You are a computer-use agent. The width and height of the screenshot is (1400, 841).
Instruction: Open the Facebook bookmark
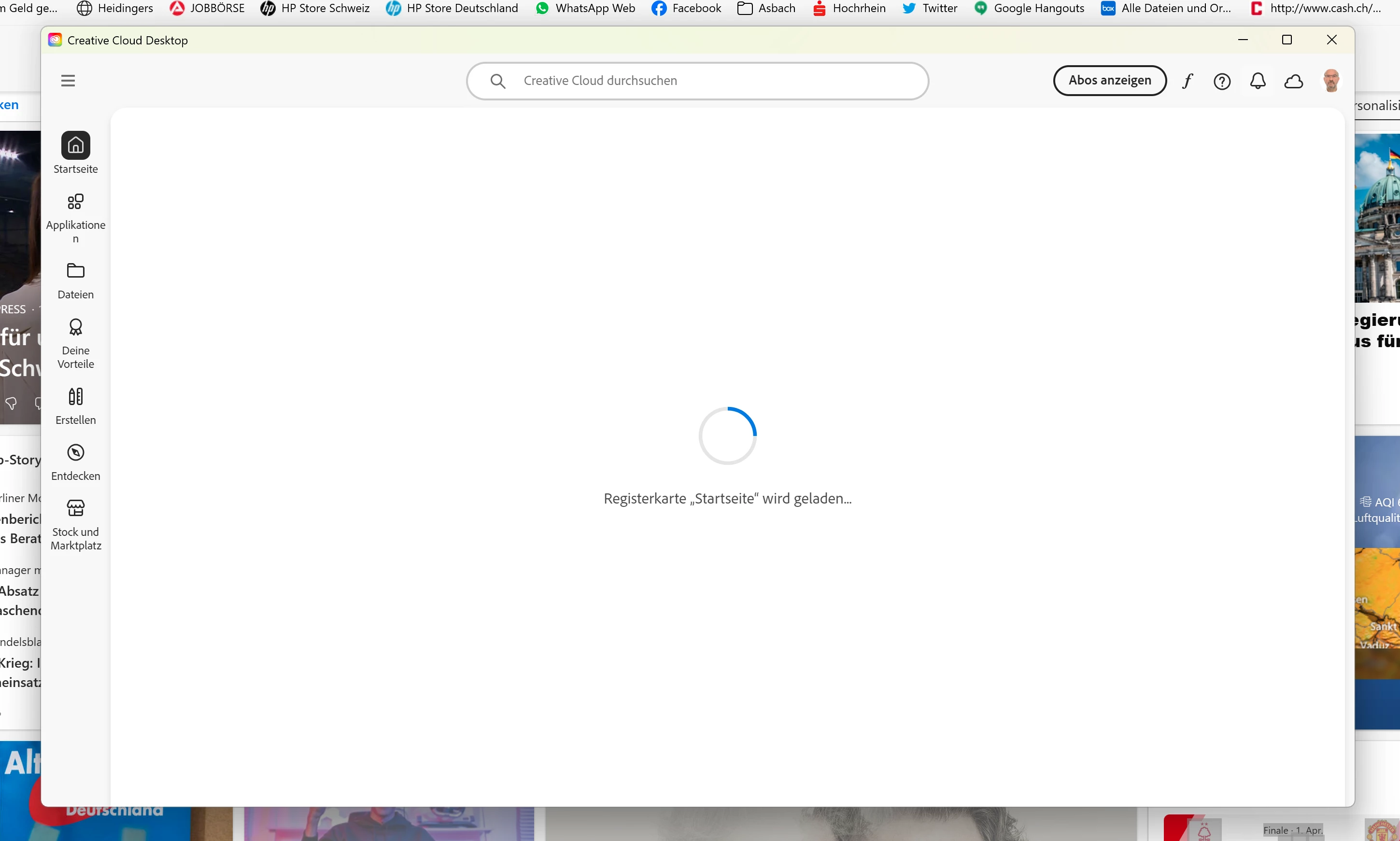pos(686,9)
